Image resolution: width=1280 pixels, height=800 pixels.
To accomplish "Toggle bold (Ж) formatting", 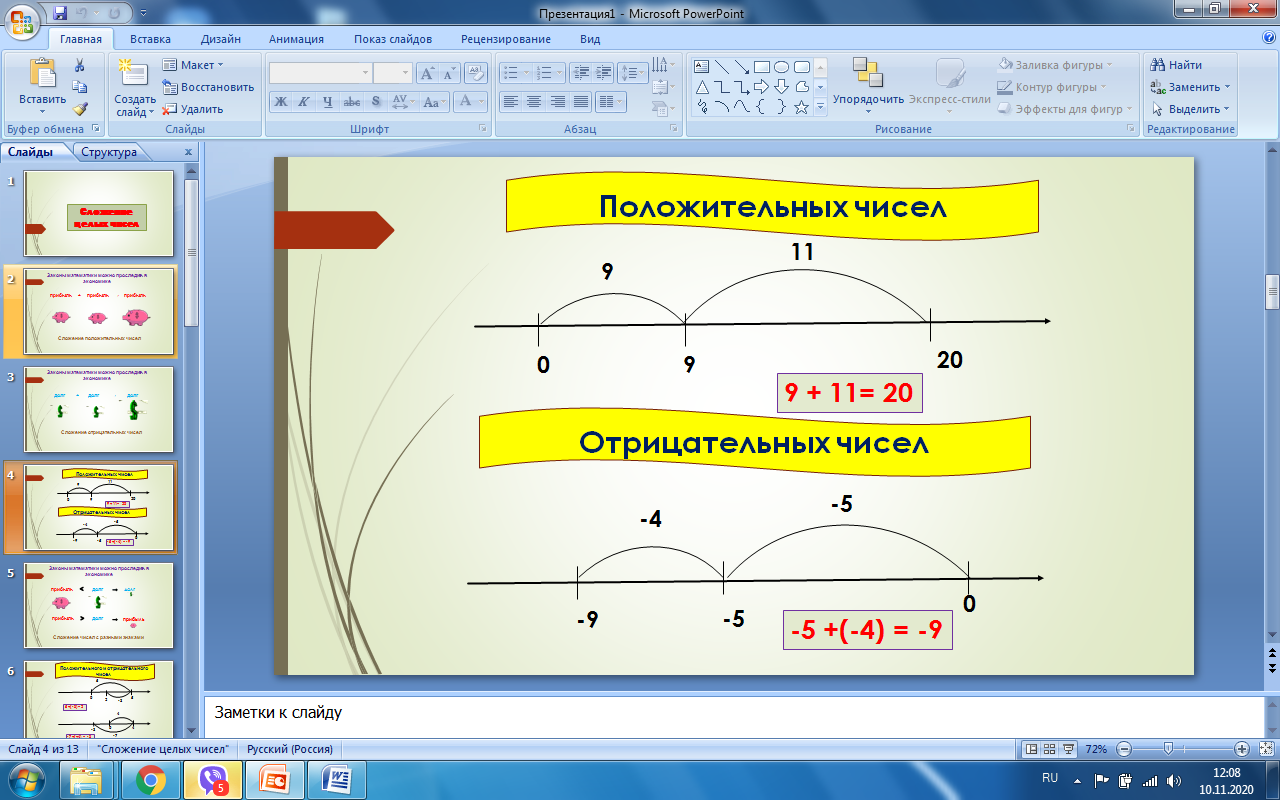I will coord(281,102).
